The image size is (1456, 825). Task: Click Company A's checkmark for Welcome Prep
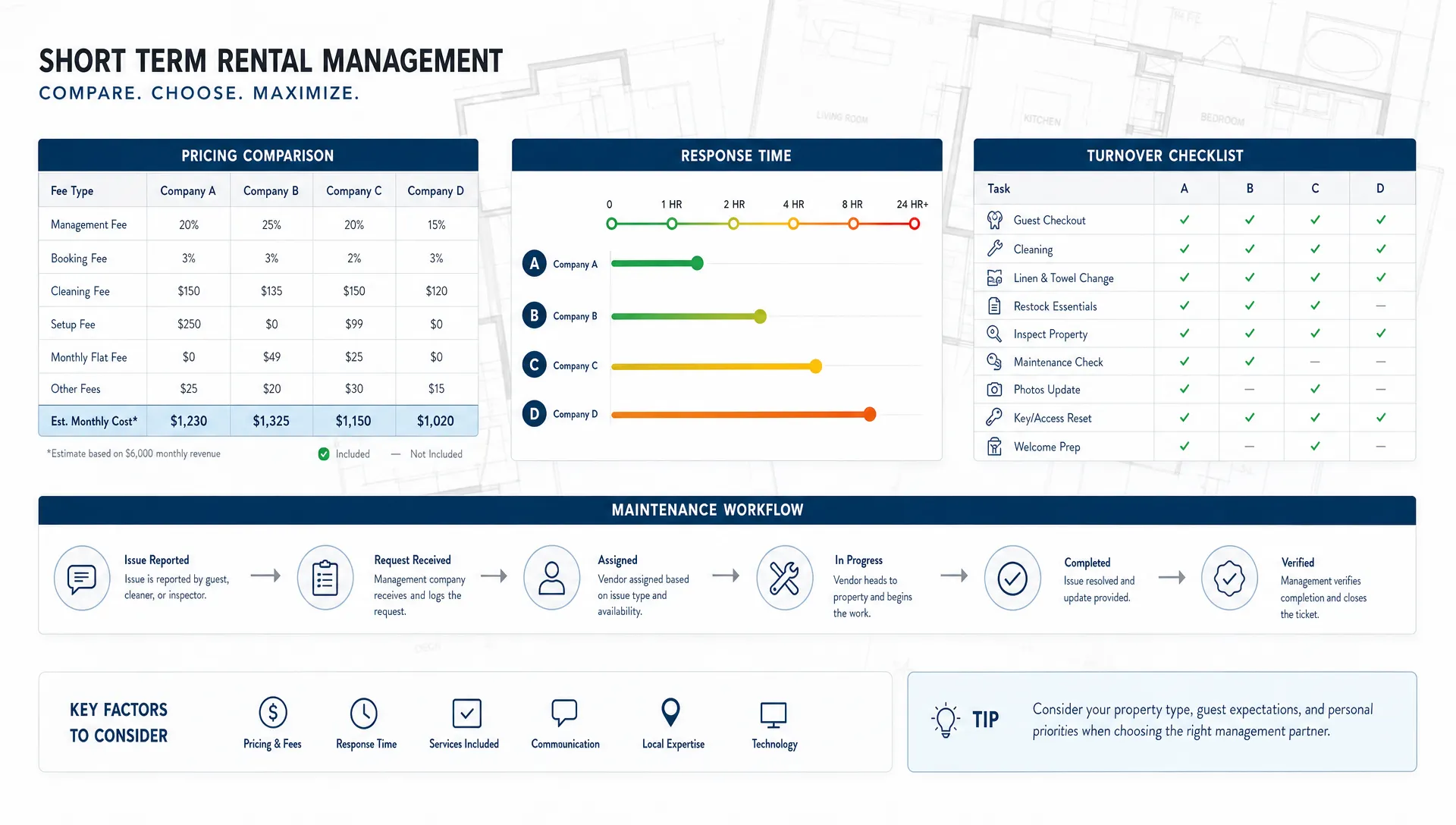click(x=1185, y=447)
